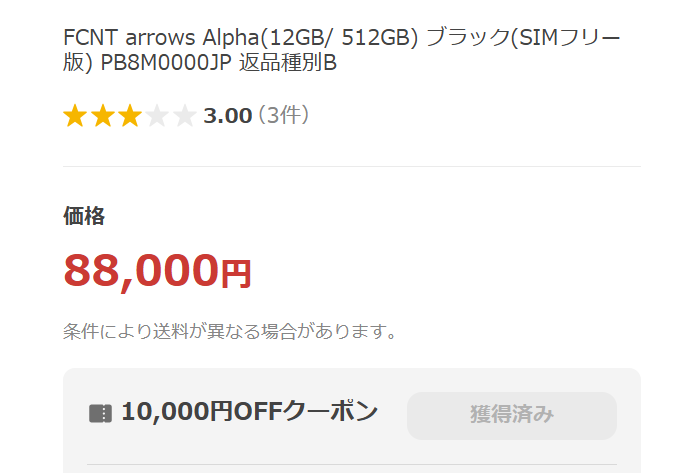Open the (3件) reviews link
Viewport: 678px width, 473px height.
pos(282,116)
